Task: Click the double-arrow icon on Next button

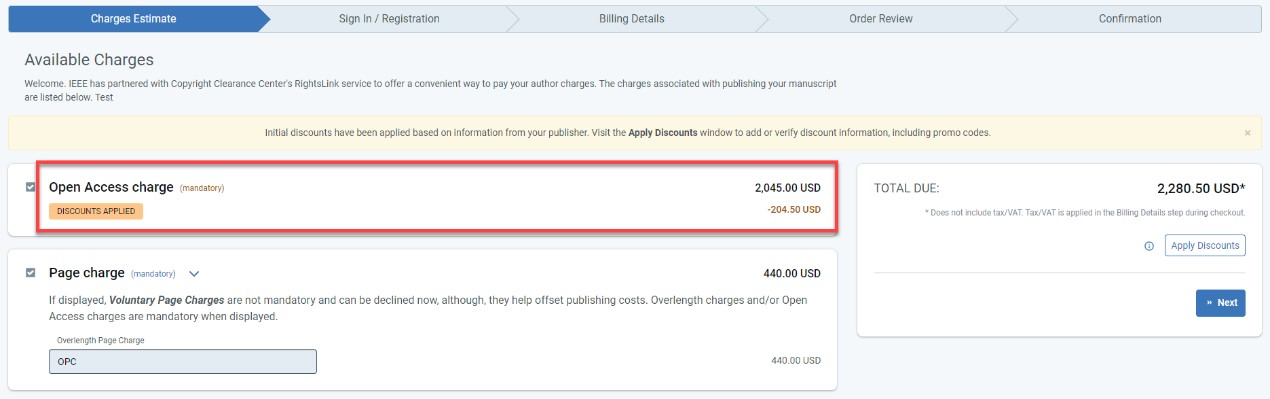Action: 1209,303
